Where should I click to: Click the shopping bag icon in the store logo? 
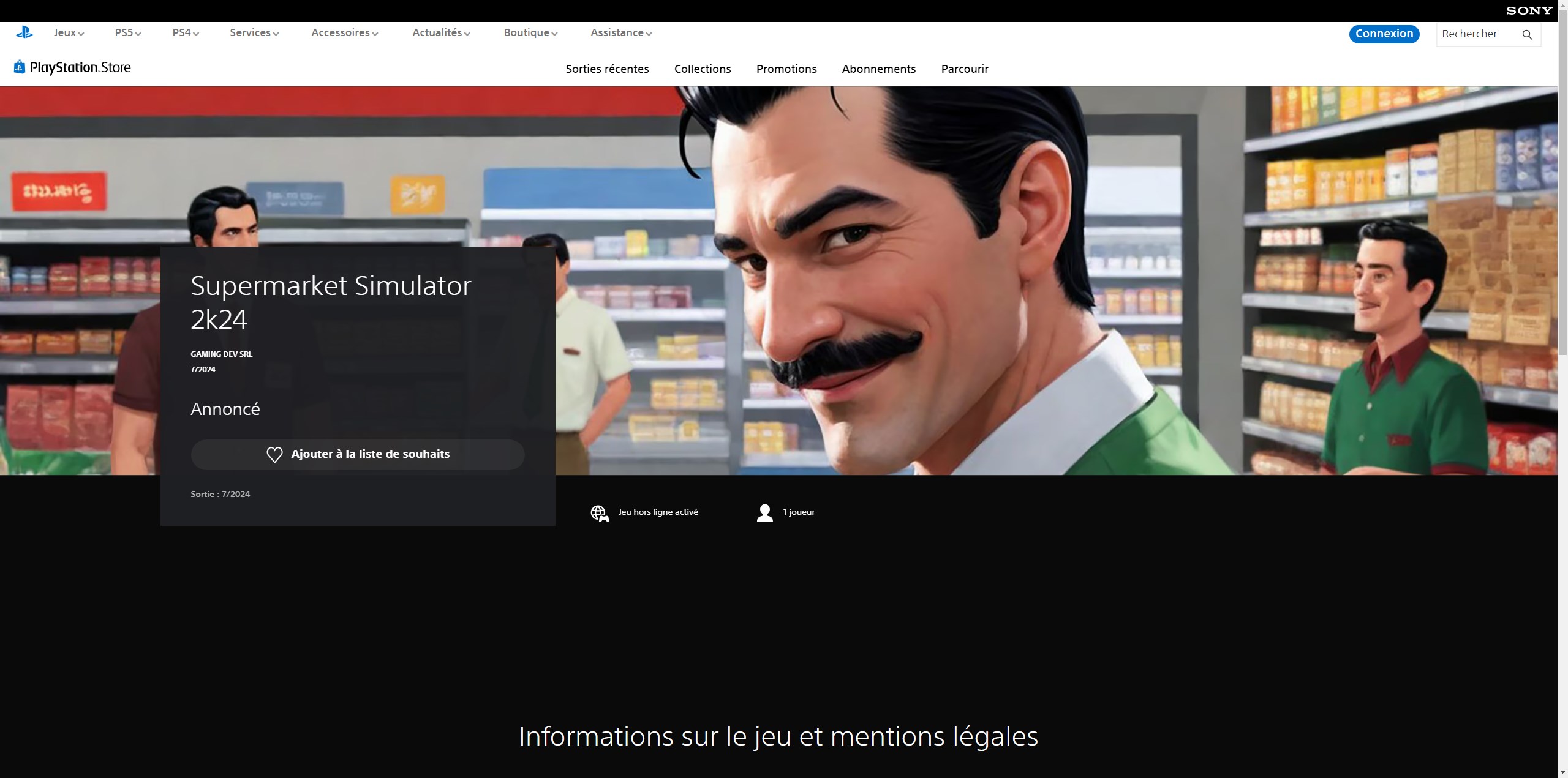coord(19,67)
